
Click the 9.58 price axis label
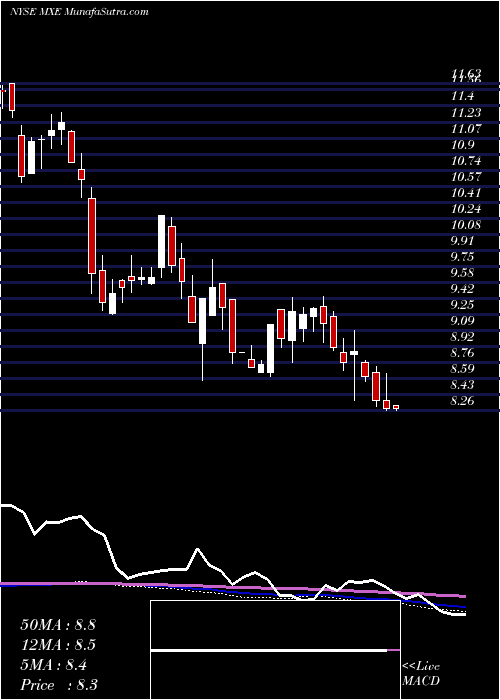tap(462, 273)
